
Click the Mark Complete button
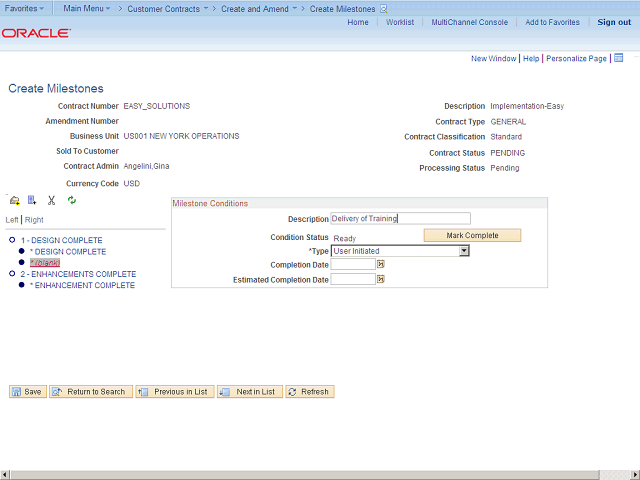(472, 236)
